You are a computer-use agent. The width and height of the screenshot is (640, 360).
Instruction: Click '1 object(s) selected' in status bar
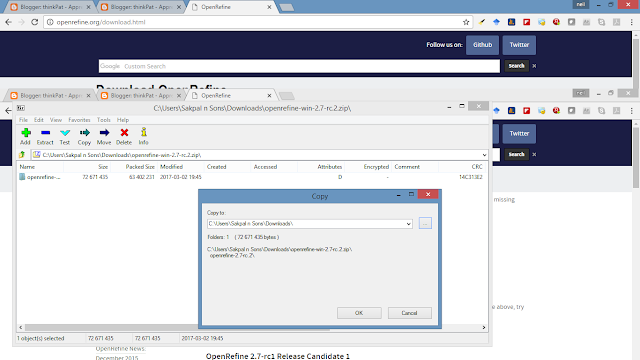[40, 338]
